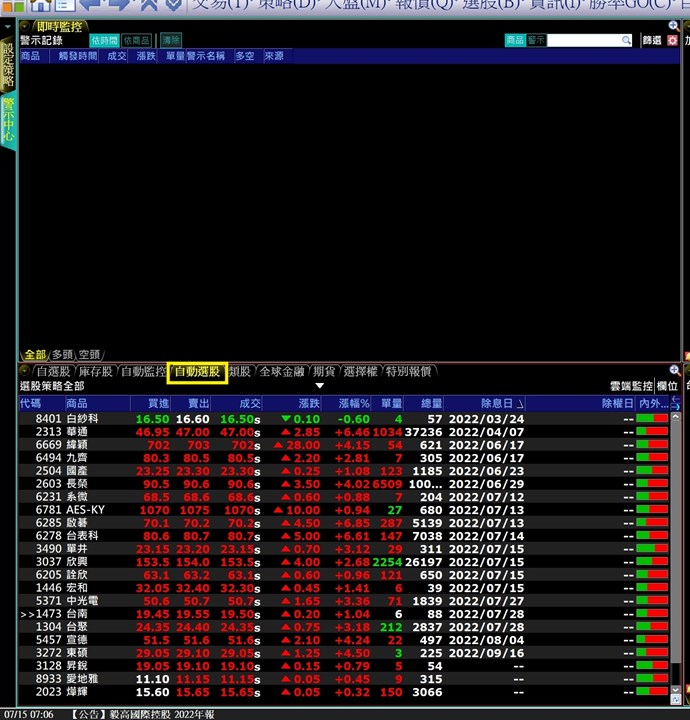This screenshot has height=720, width=690.
Task: Switch to the 自選股 tab
Action: (53, 371)
